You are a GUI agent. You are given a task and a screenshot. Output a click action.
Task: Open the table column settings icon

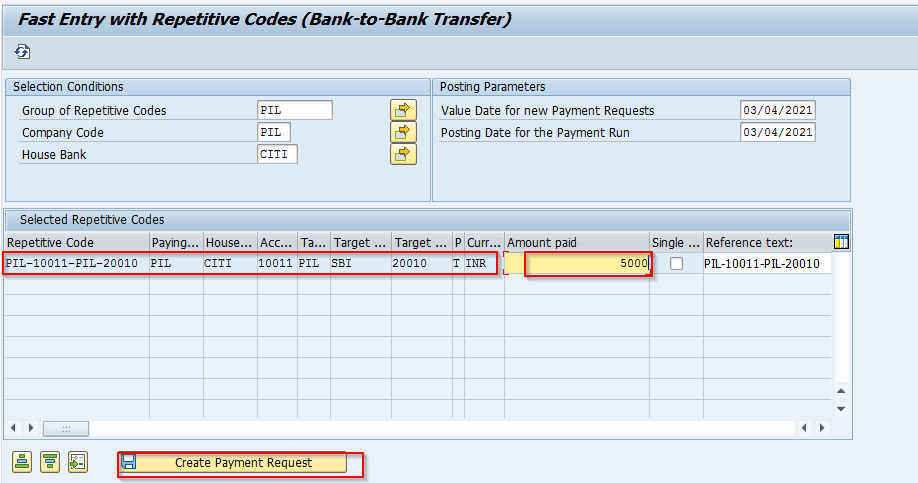coord(841,242)
